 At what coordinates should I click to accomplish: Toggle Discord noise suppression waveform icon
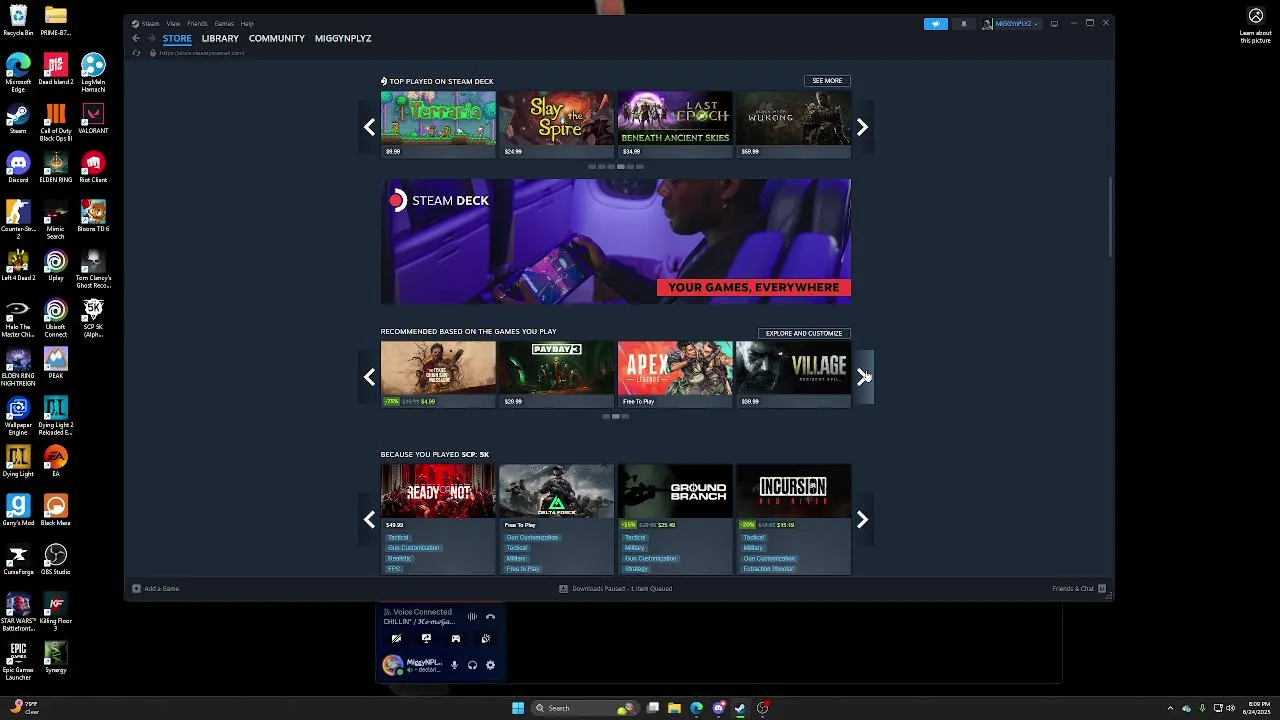click(472, 617)
